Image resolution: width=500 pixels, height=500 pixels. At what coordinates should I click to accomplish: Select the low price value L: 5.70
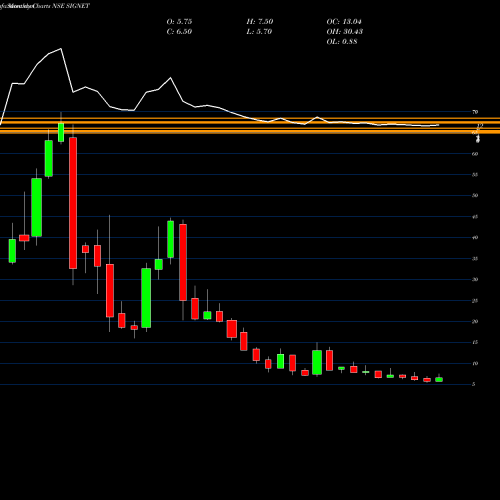point(259,32)
